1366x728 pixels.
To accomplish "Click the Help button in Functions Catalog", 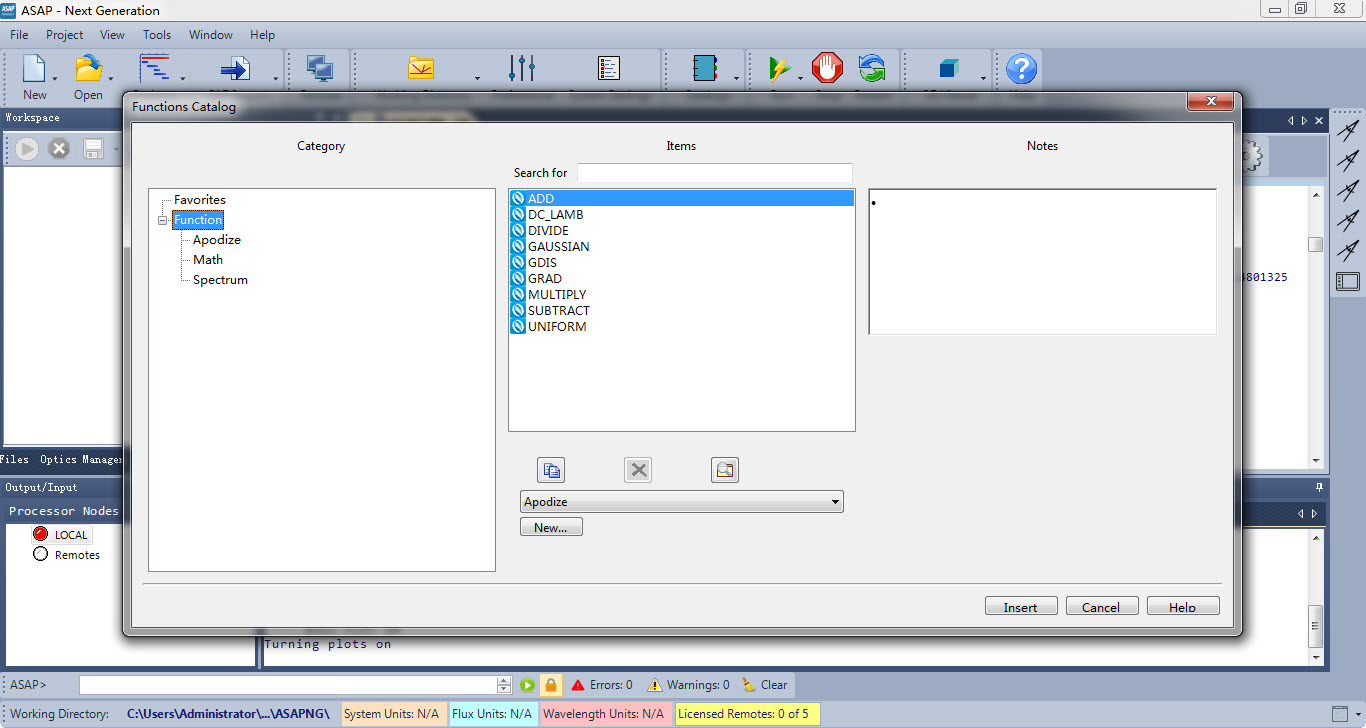I will pyautogui.click(x=1183, y=607).
